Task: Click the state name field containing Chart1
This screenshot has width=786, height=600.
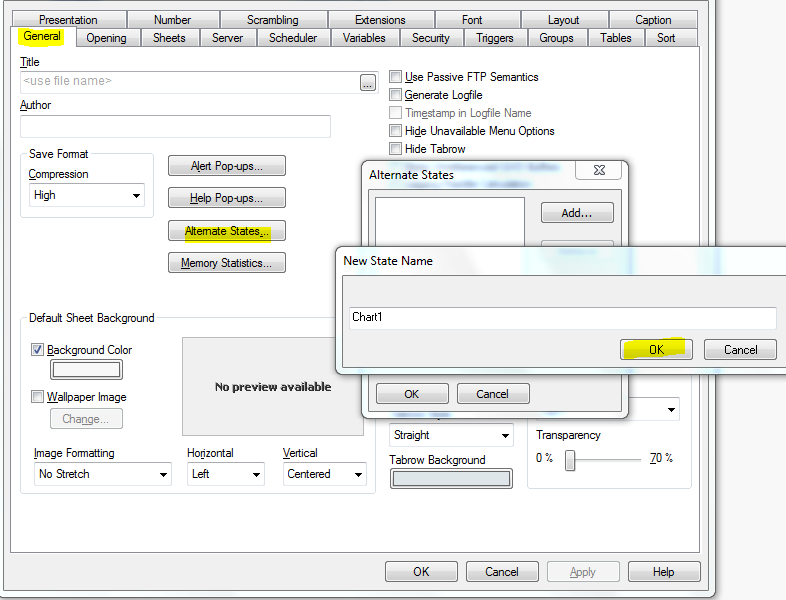Action: pos(562,318)
